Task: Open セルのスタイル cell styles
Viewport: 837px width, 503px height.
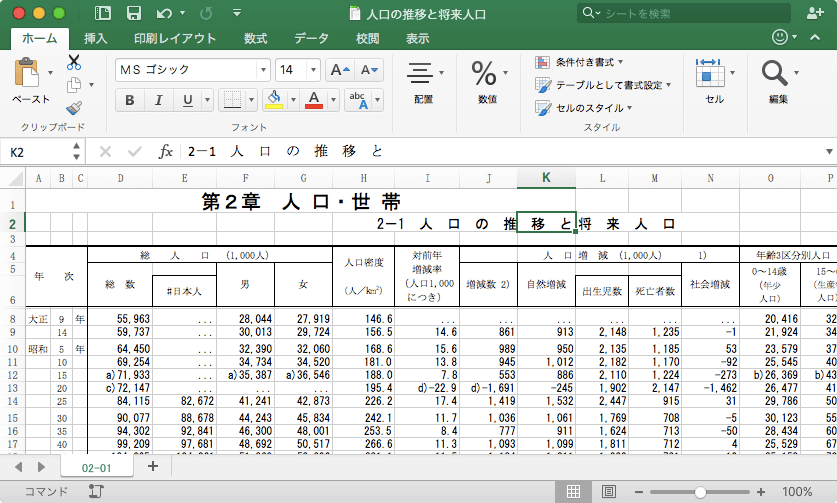Action: coord(584,108)
